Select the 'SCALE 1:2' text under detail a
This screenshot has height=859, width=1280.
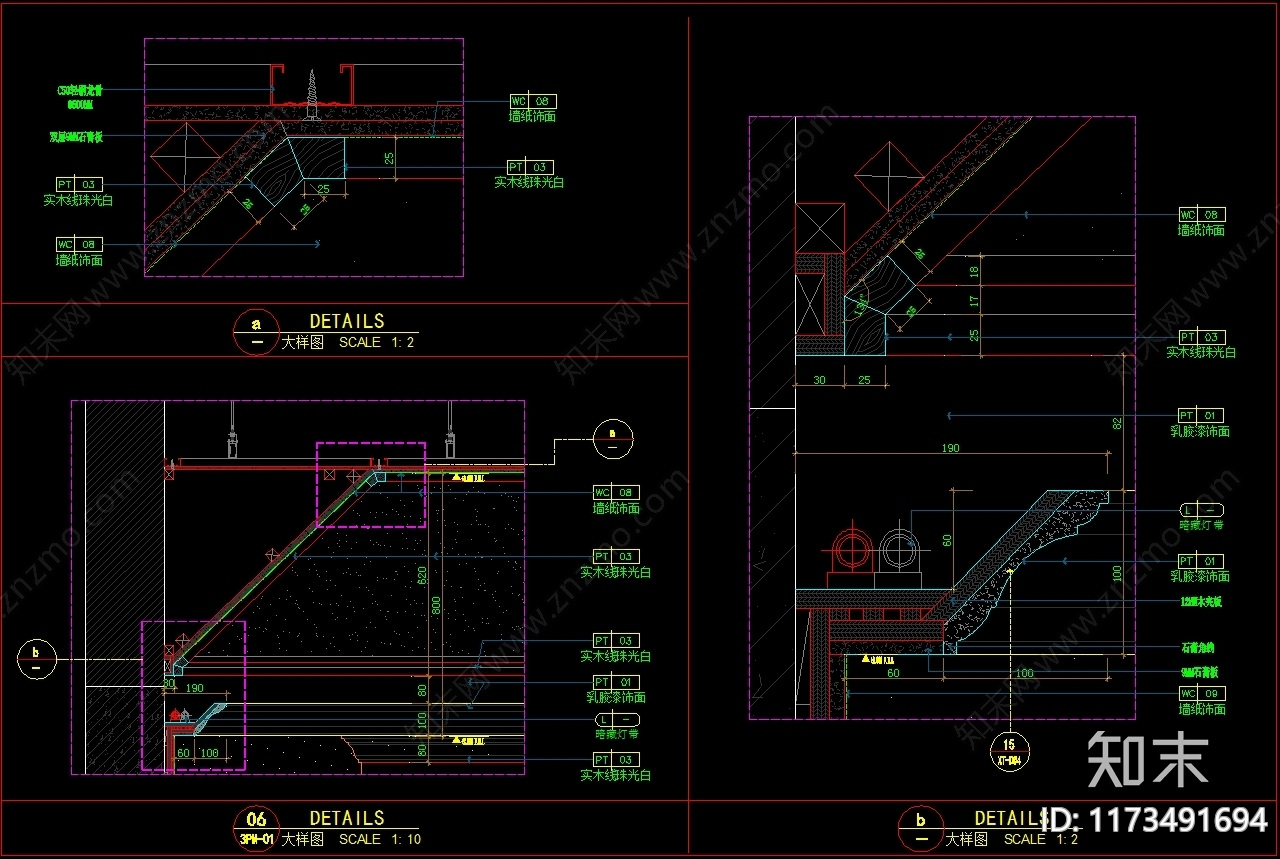click(376, 342)
